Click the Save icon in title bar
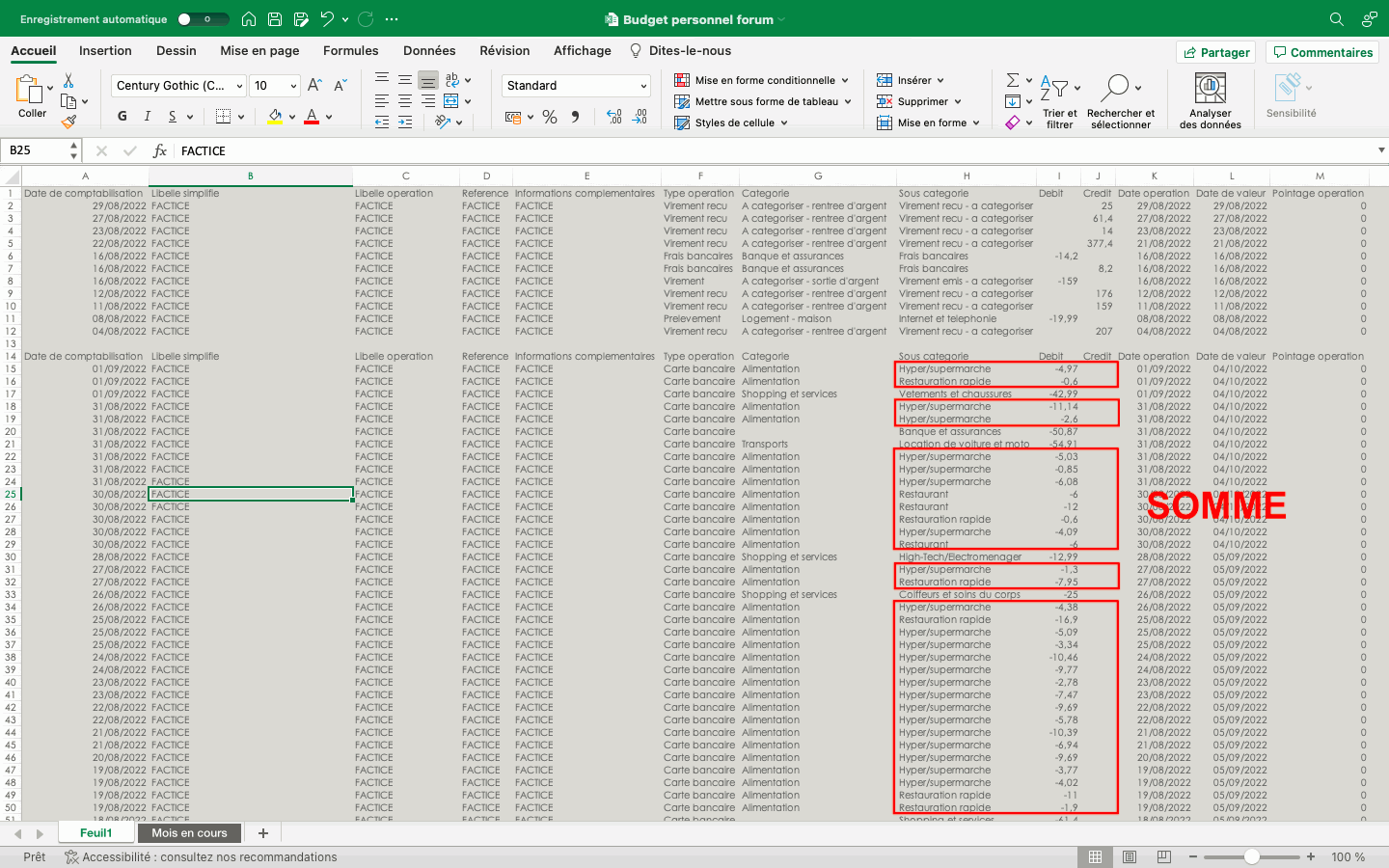The image size is (1389, 868). tap(275, 19)
